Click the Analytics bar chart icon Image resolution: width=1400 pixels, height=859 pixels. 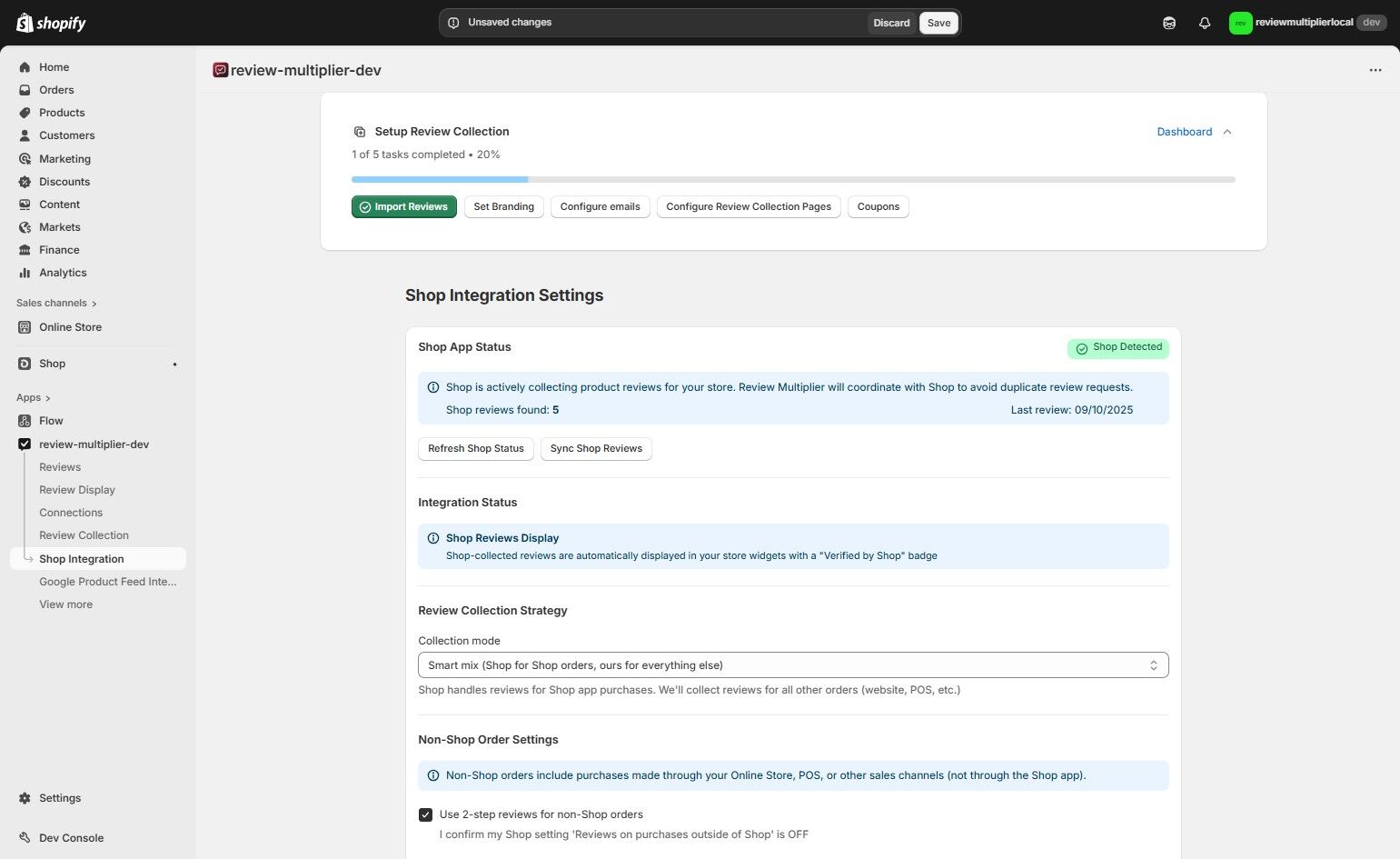pos(25,273)
